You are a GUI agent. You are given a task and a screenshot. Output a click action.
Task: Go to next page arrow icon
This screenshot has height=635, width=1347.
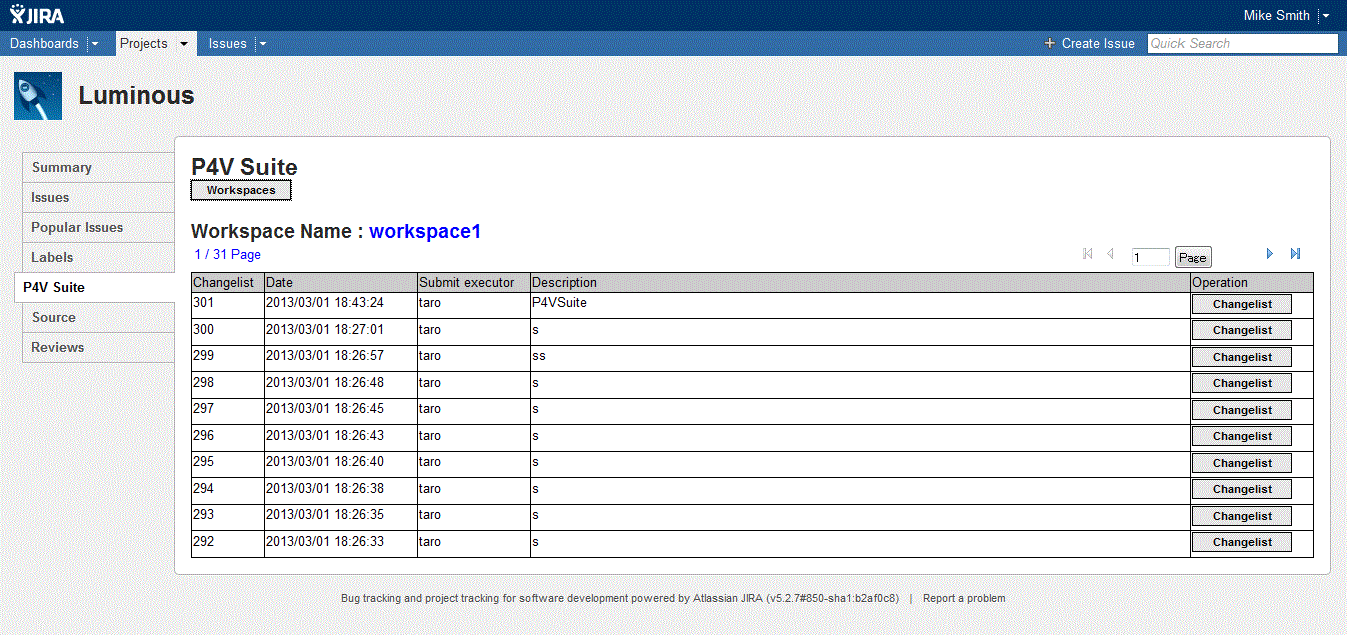coord(1270,254)
